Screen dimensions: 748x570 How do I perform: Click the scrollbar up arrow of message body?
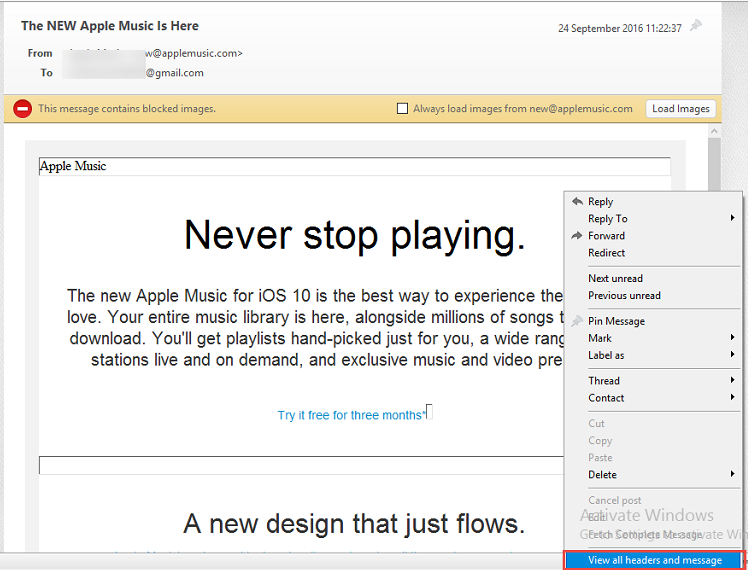(x=714, y=131)
